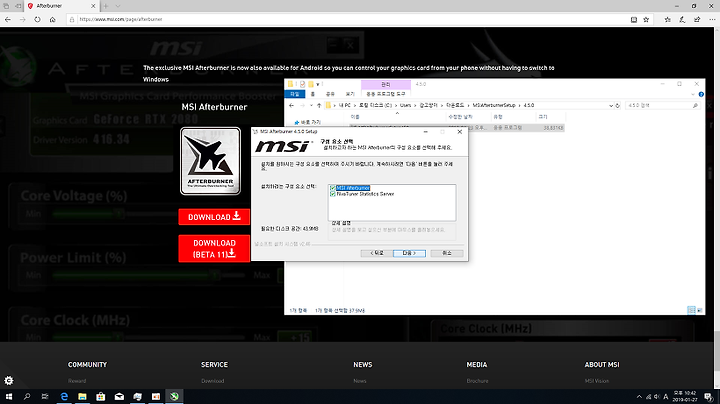720x404 pixels.
Task: Add page to favorites star icon
Action: pyautogui.click(x=646, y=19)
